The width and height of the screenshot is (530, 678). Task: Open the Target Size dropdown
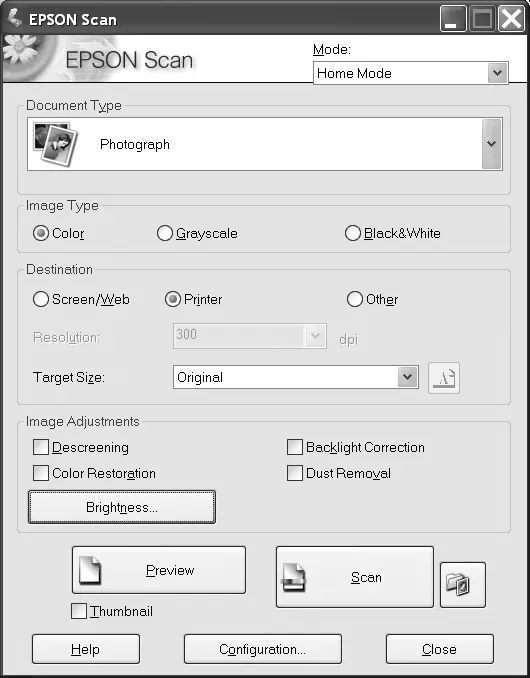pyautogui.click(x=296, y=377)
